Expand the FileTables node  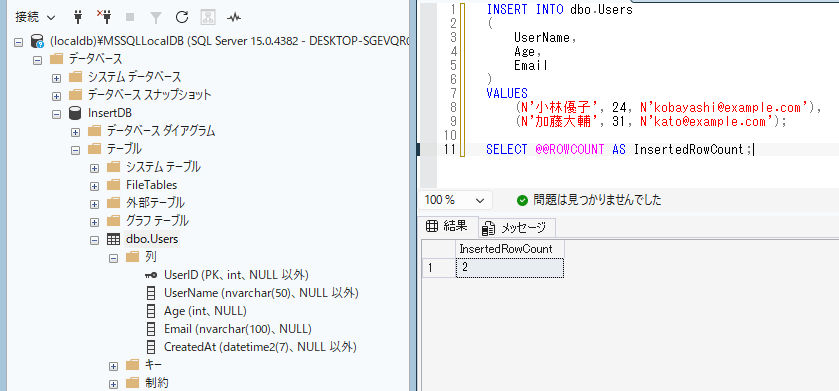pyautogui.click(x=95, y=186)
